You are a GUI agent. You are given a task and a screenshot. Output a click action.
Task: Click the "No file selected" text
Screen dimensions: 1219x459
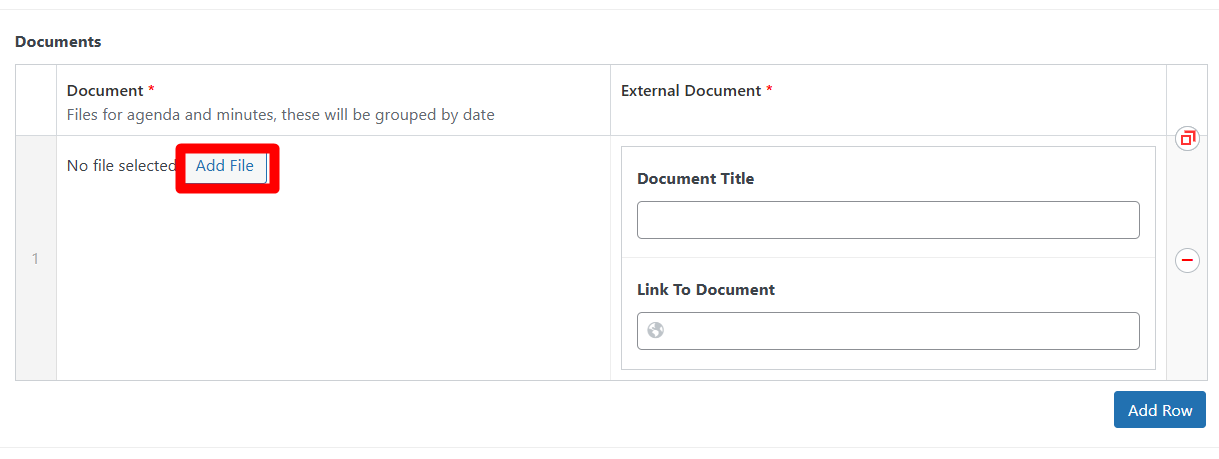(120, 166)
